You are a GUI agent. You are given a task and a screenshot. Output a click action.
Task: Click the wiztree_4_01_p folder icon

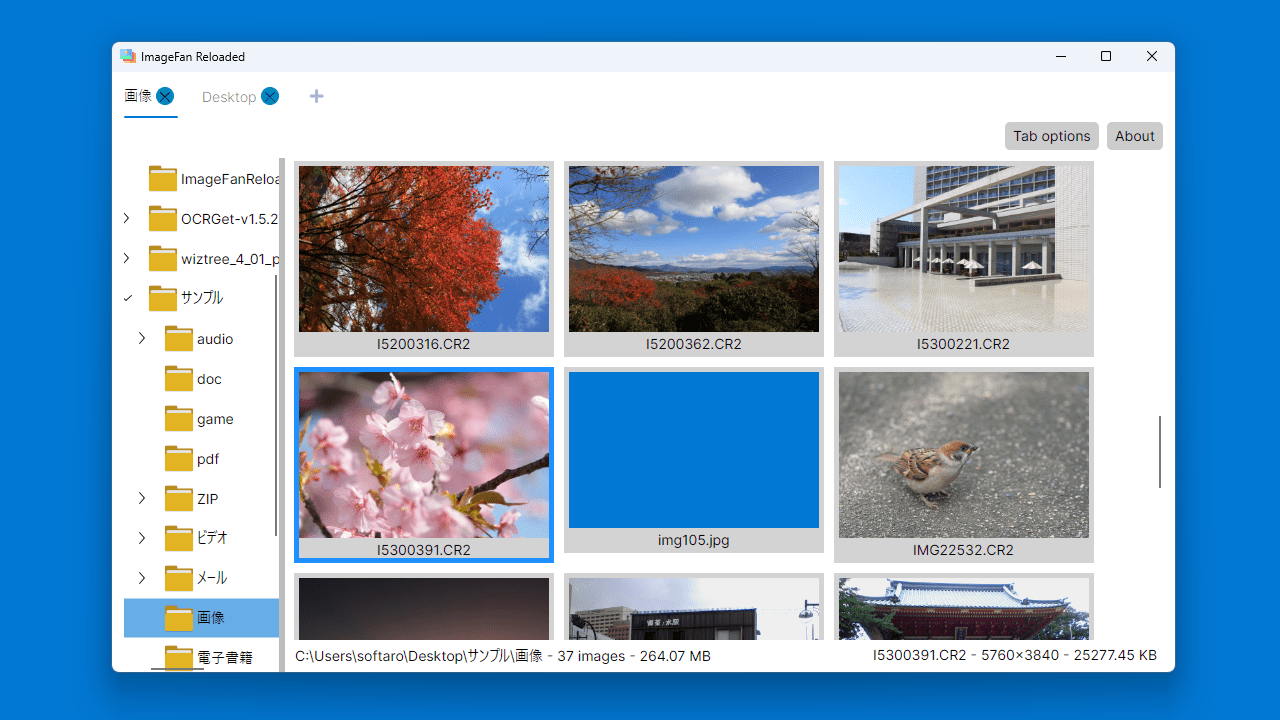(163, 259)
